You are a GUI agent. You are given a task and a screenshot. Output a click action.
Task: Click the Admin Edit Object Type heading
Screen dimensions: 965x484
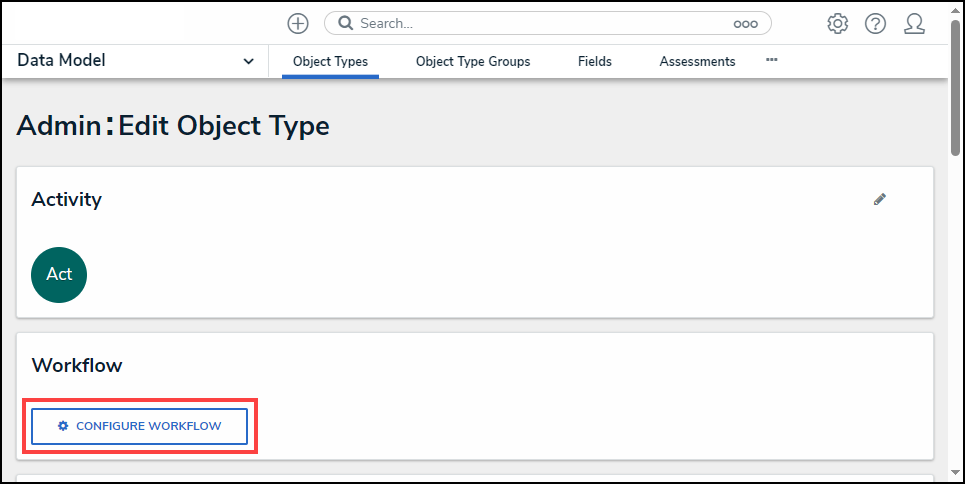(173, 126)
